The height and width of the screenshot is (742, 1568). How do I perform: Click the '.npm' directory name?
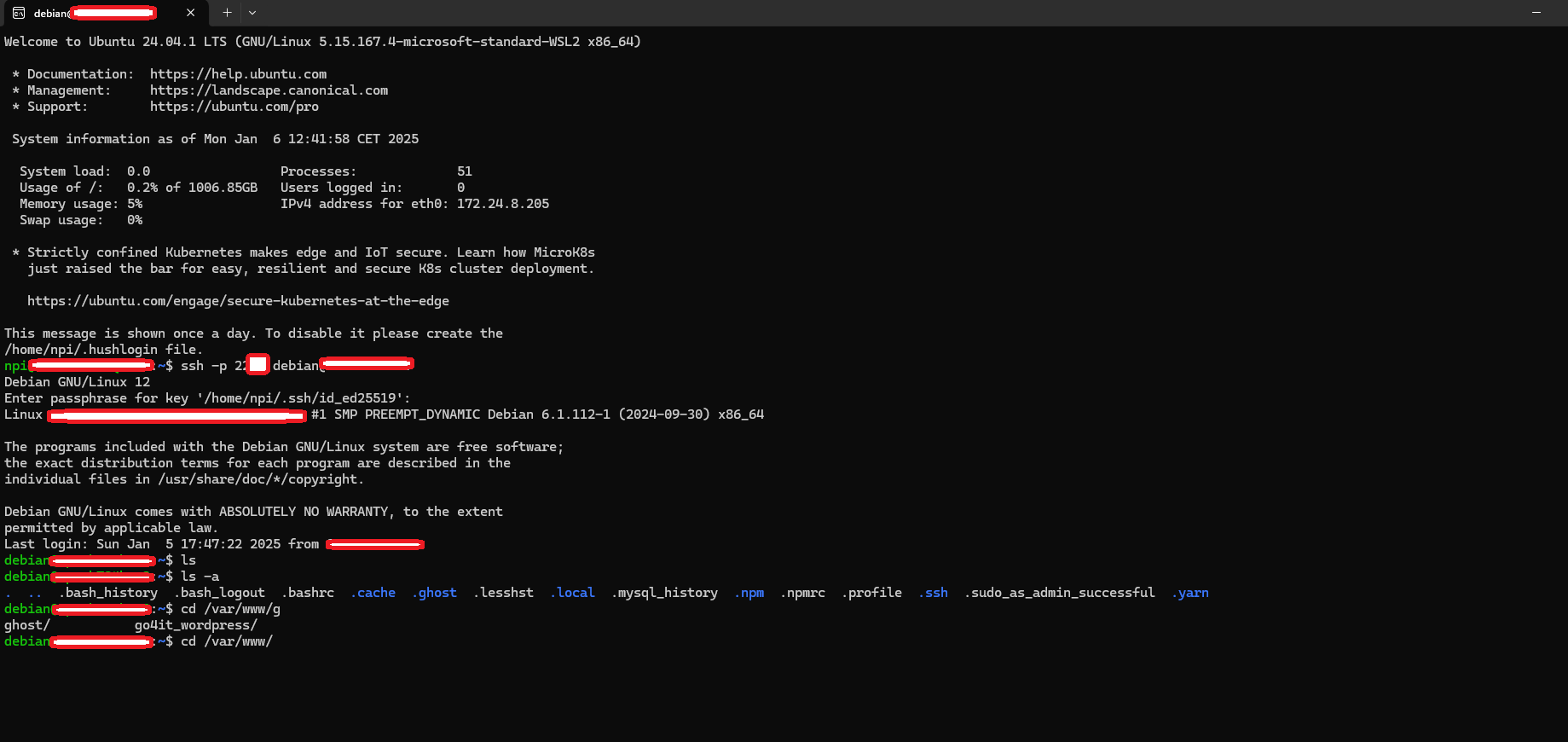(x=749, y=593)
